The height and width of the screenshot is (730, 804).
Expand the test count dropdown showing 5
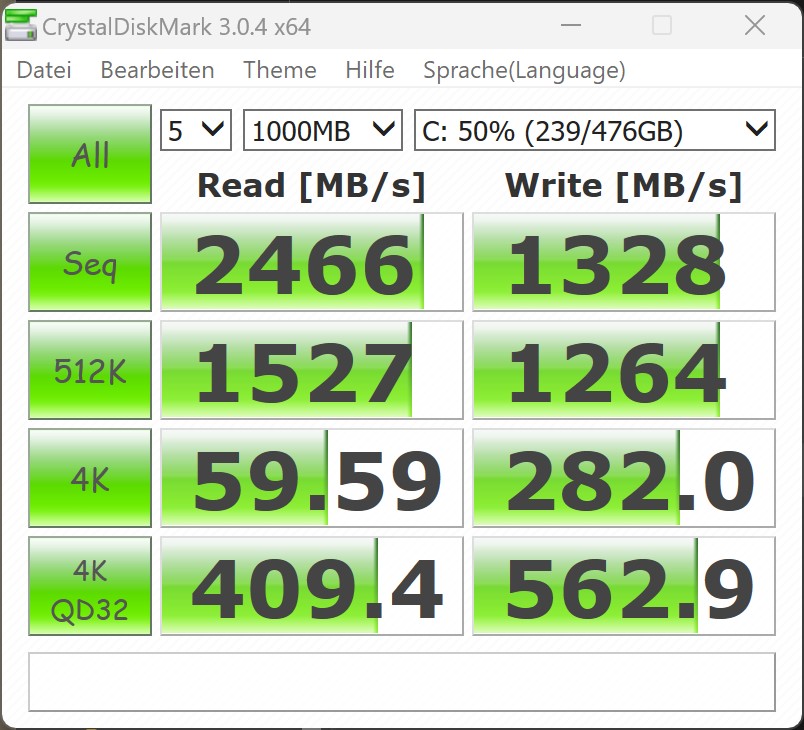196,130
